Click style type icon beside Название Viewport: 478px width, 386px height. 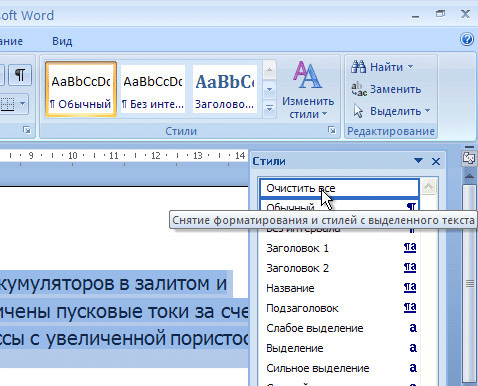pyautogui.click(x=410, y=288)
